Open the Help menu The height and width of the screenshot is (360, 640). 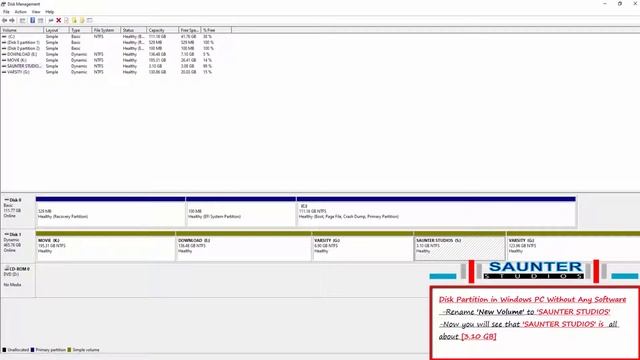[x=49, y=12]
